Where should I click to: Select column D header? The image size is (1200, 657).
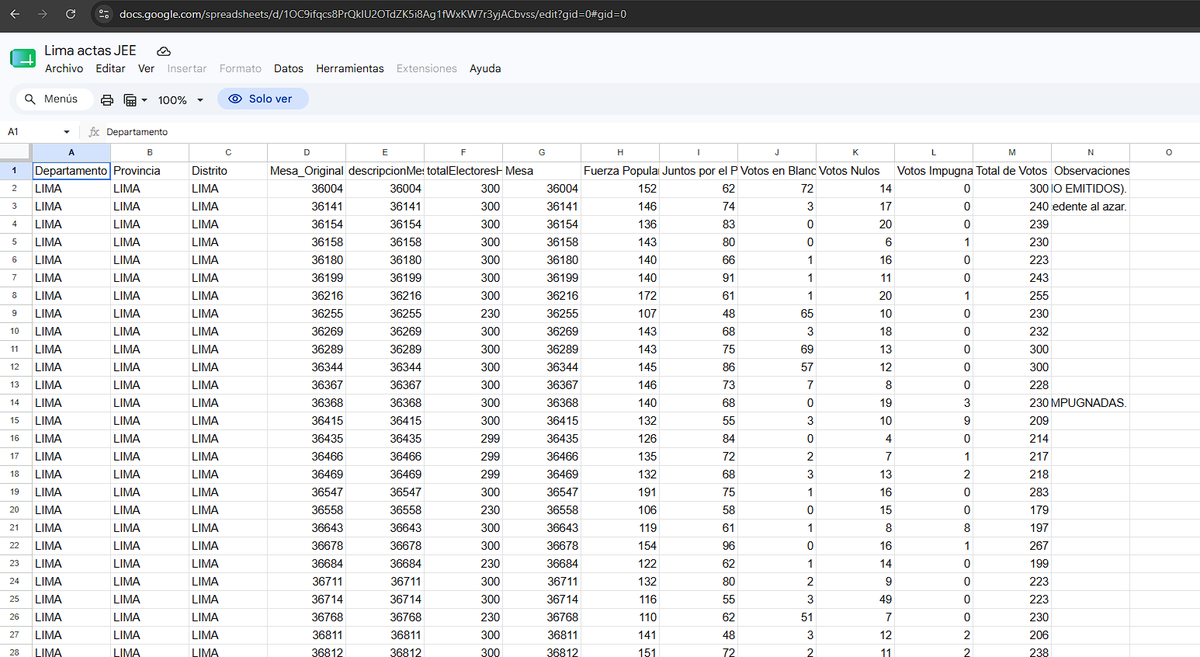point(306,152)
